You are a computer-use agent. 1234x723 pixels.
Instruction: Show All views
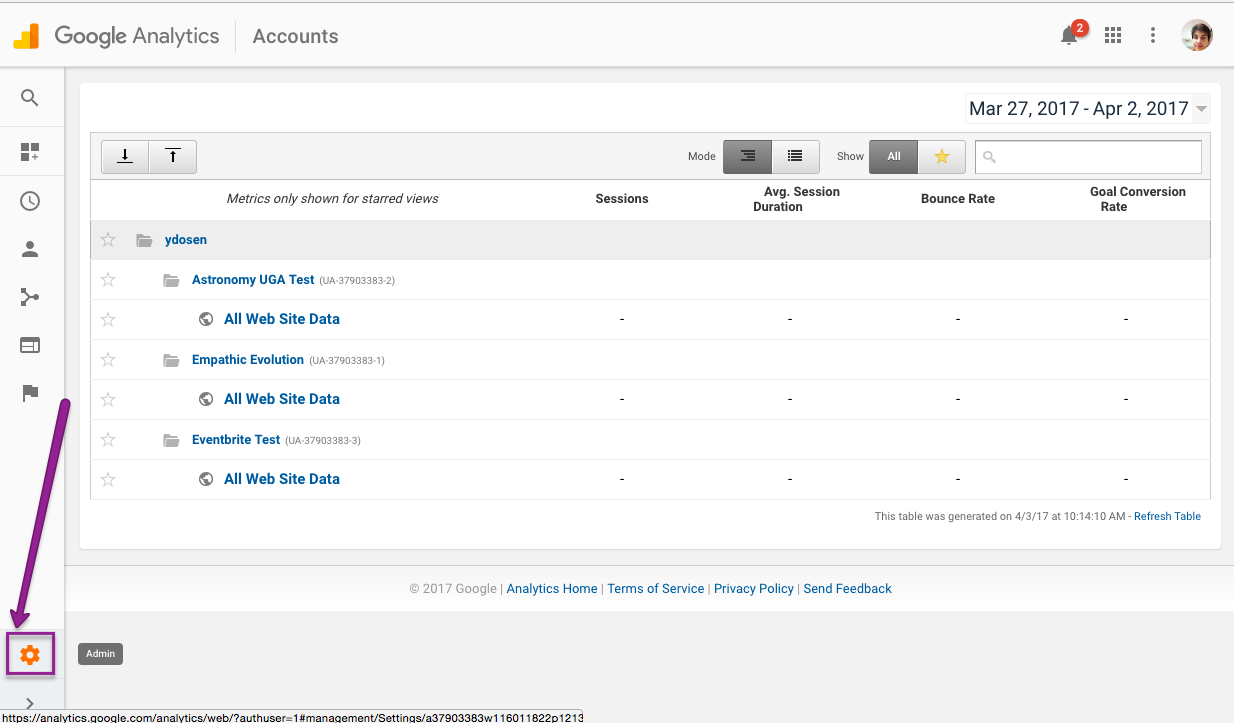pos(894,156)
